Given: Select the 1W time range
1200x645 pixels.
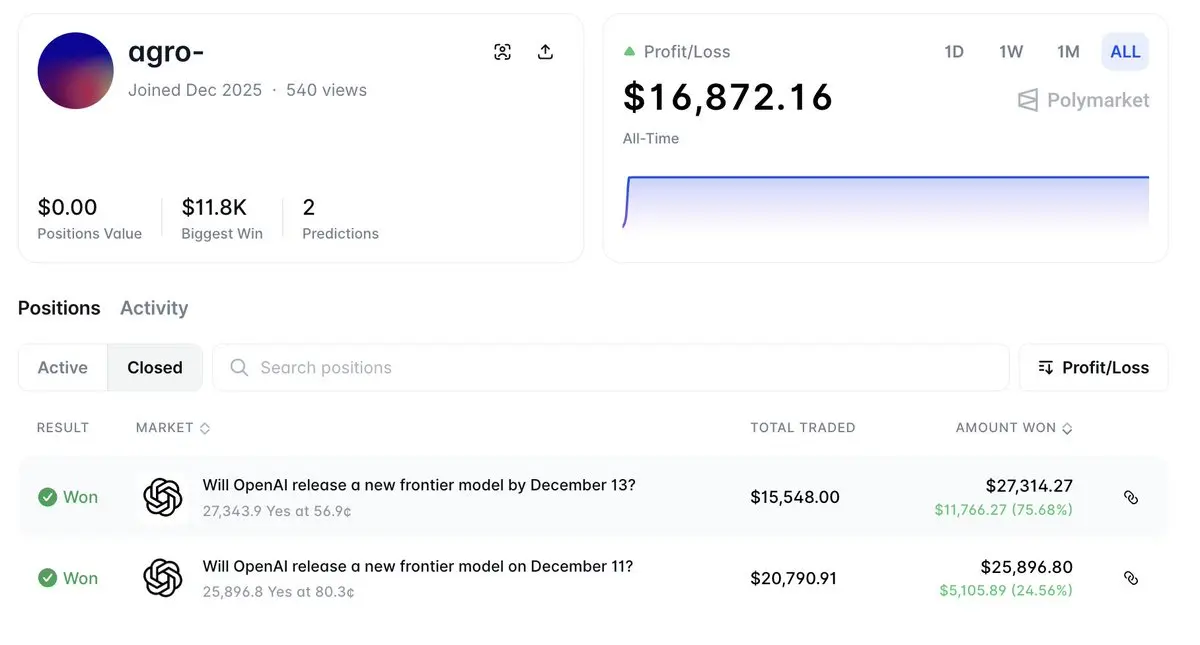Looking at the screenshot, I should [x=1011, y=52].
